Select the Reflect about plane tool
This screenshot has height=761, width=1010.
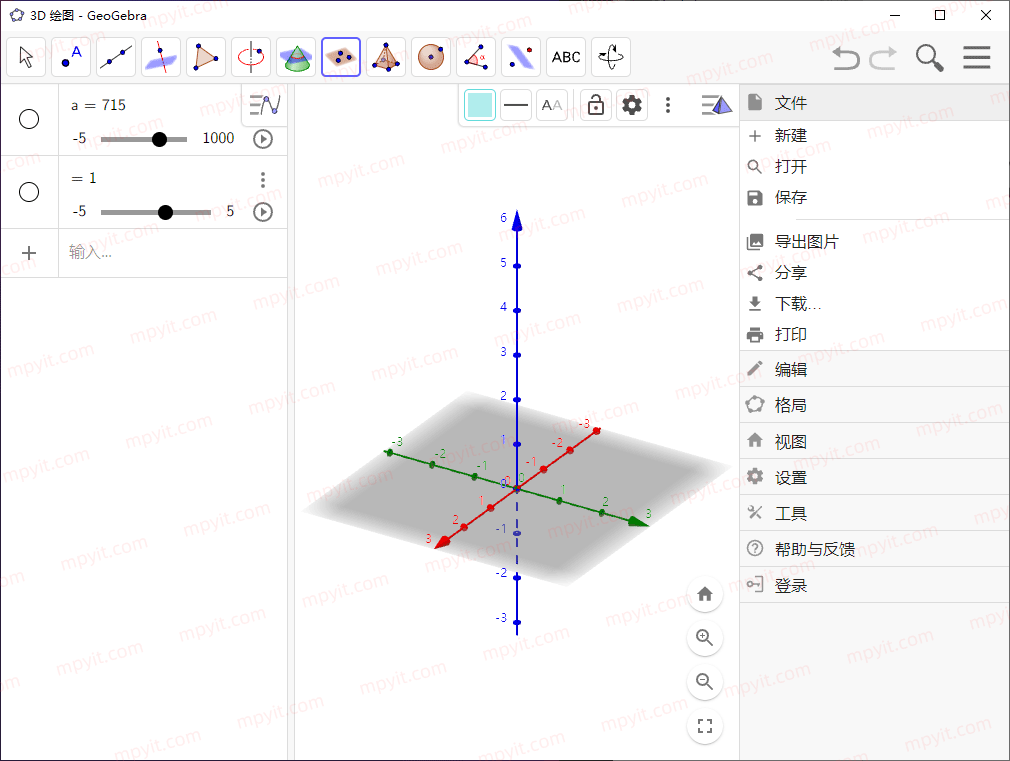(521, 57)
